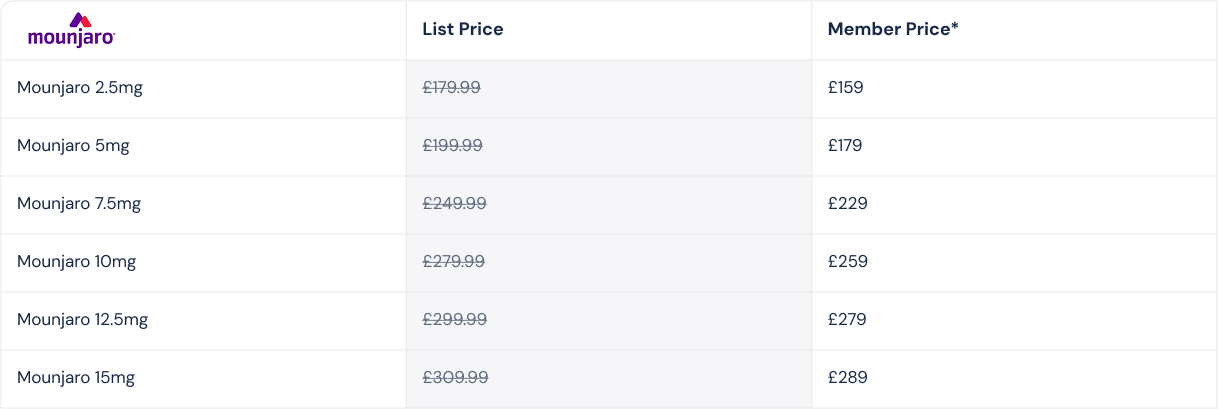The height and width of the screenshot is (409, 1218).
Task: Click the struck-through £199.99 list price
Action: click(453, 146)
